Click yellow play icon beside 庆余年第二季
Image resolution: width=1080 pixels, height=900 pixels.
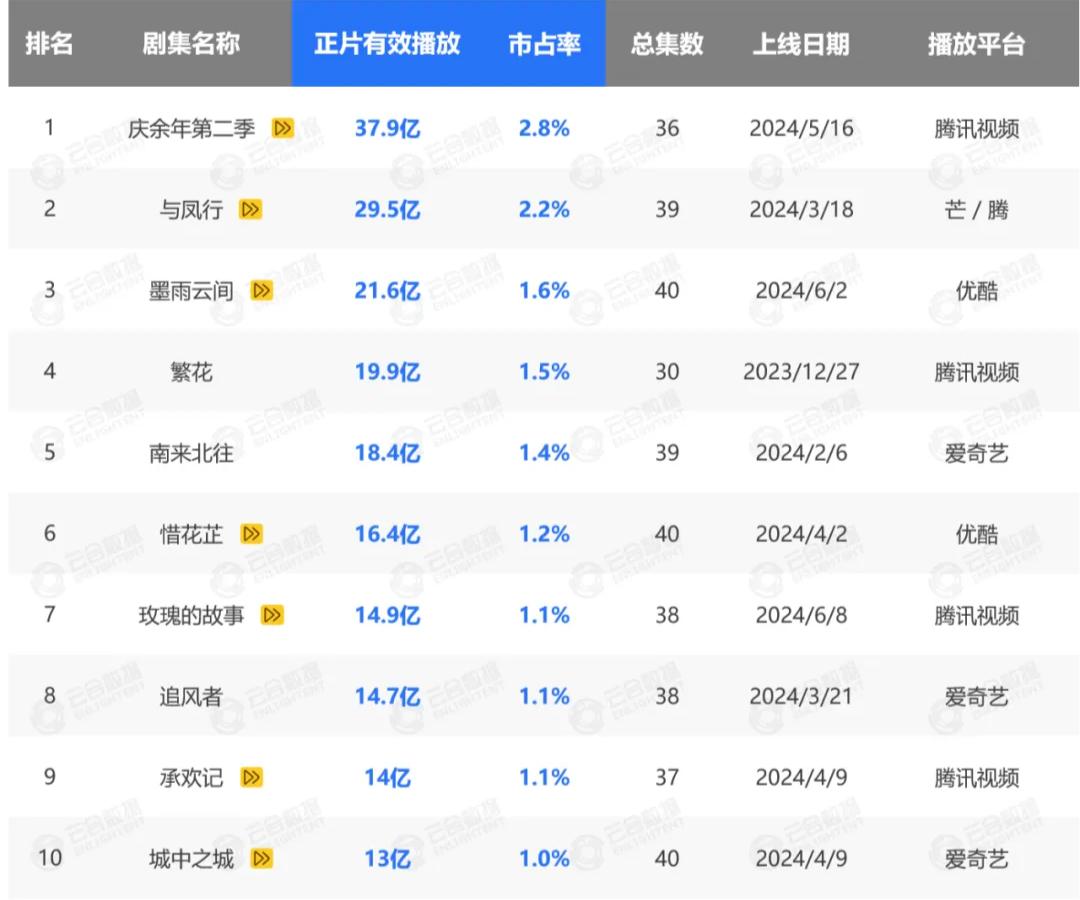pyautogui.click(x=282, y=128)
